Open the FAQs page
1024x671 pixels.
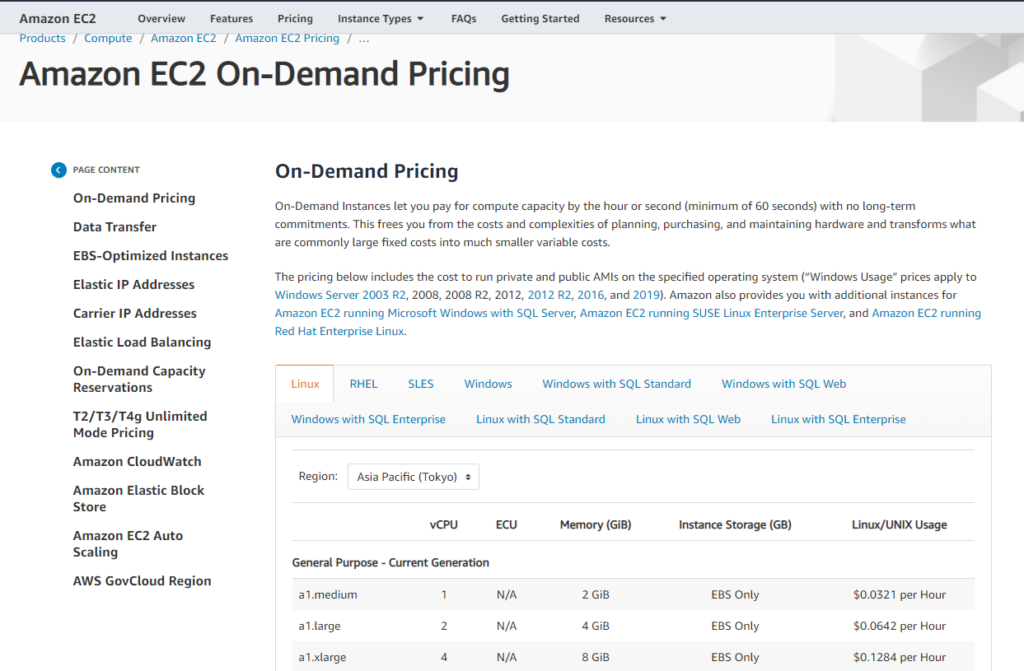click(464, 19)
